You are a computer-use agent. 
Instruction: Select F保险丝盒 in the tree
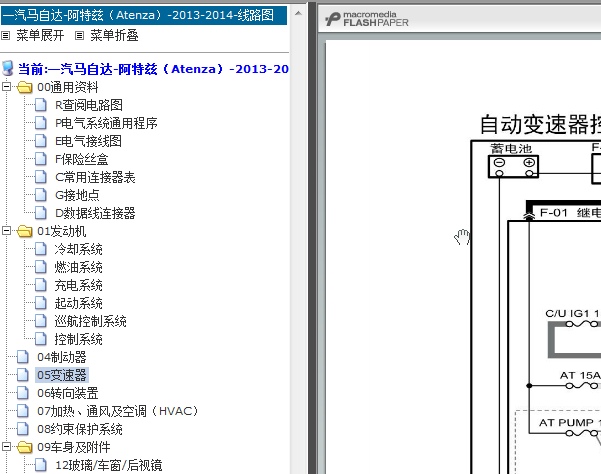click(x=82, y=159)
